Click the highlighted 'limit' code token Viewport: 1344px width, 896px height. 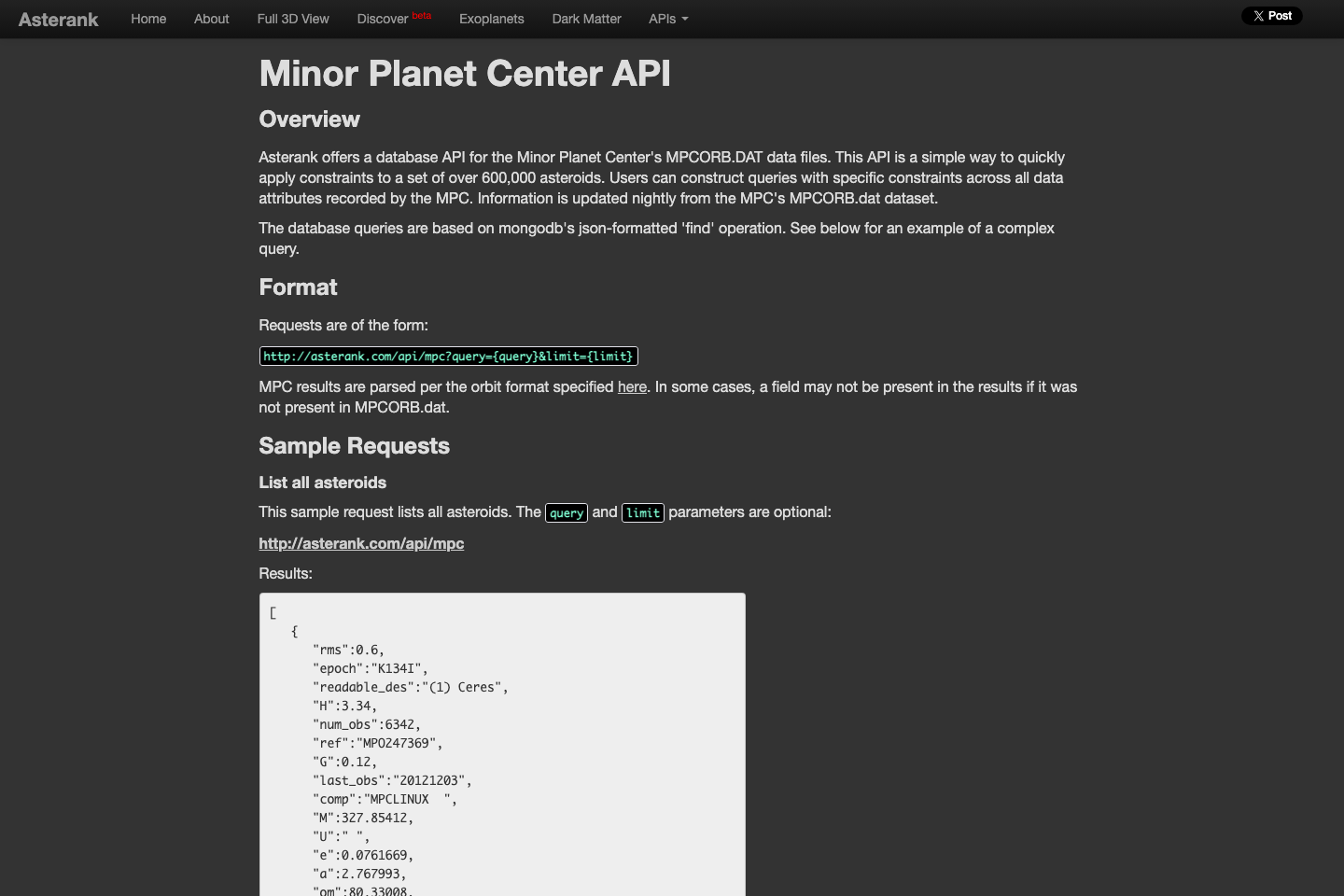tap(643, 512)
